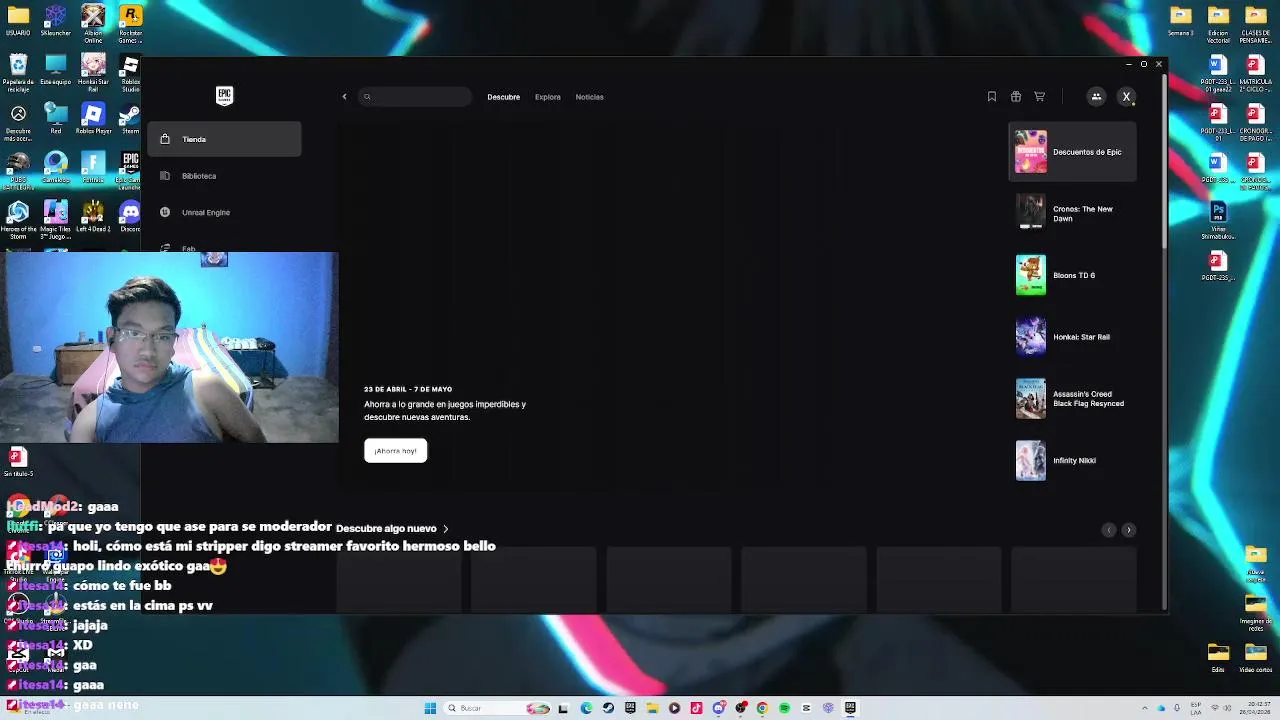Open the account profile X avatar
The width and height of the screenshot is (1280, 720).
coord(1126,97)
